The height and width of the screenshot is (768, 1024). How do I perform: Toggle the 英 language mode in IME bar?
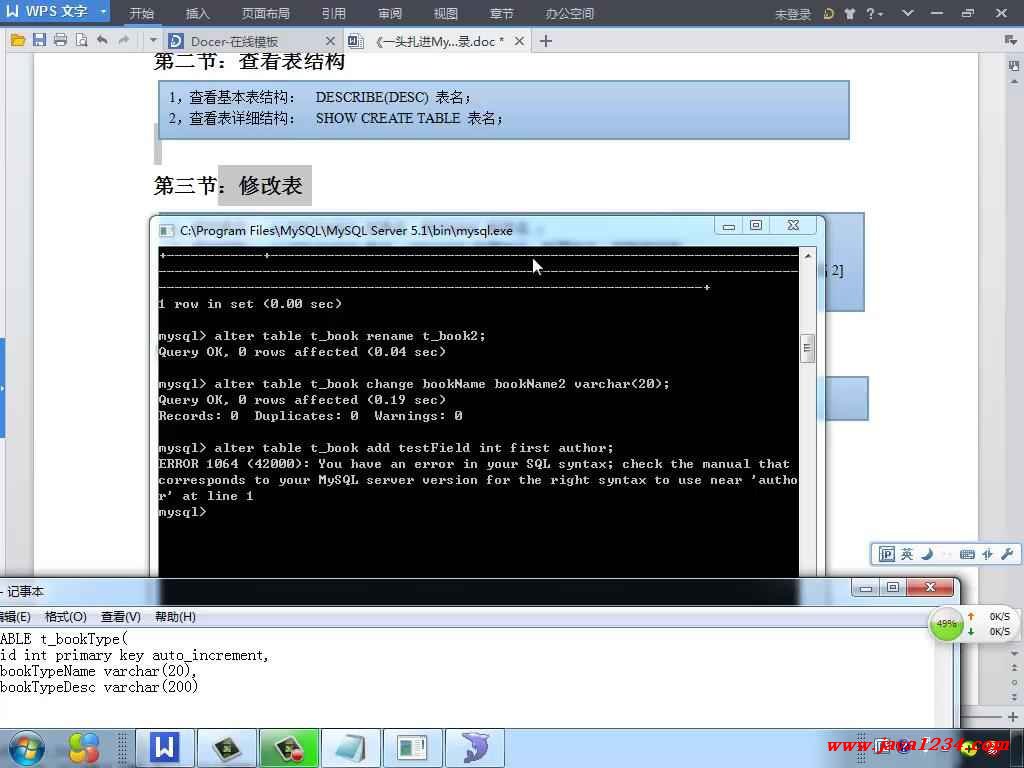pos(907,554)
